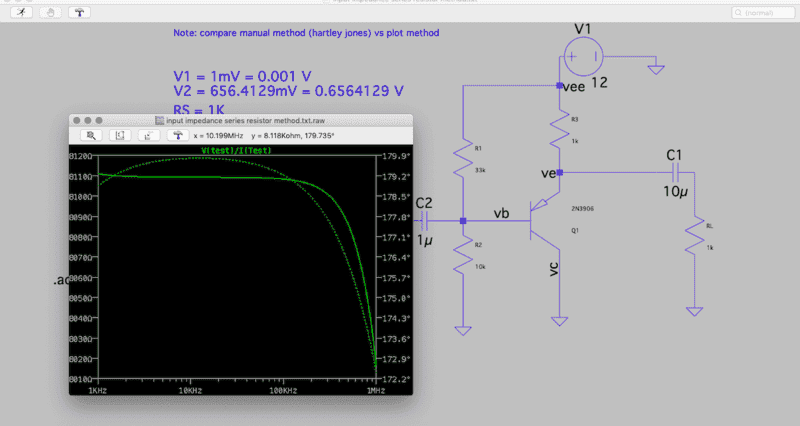Click the cursor readout x = 10.199MHz
800x426 pixels.
[218, 136]
